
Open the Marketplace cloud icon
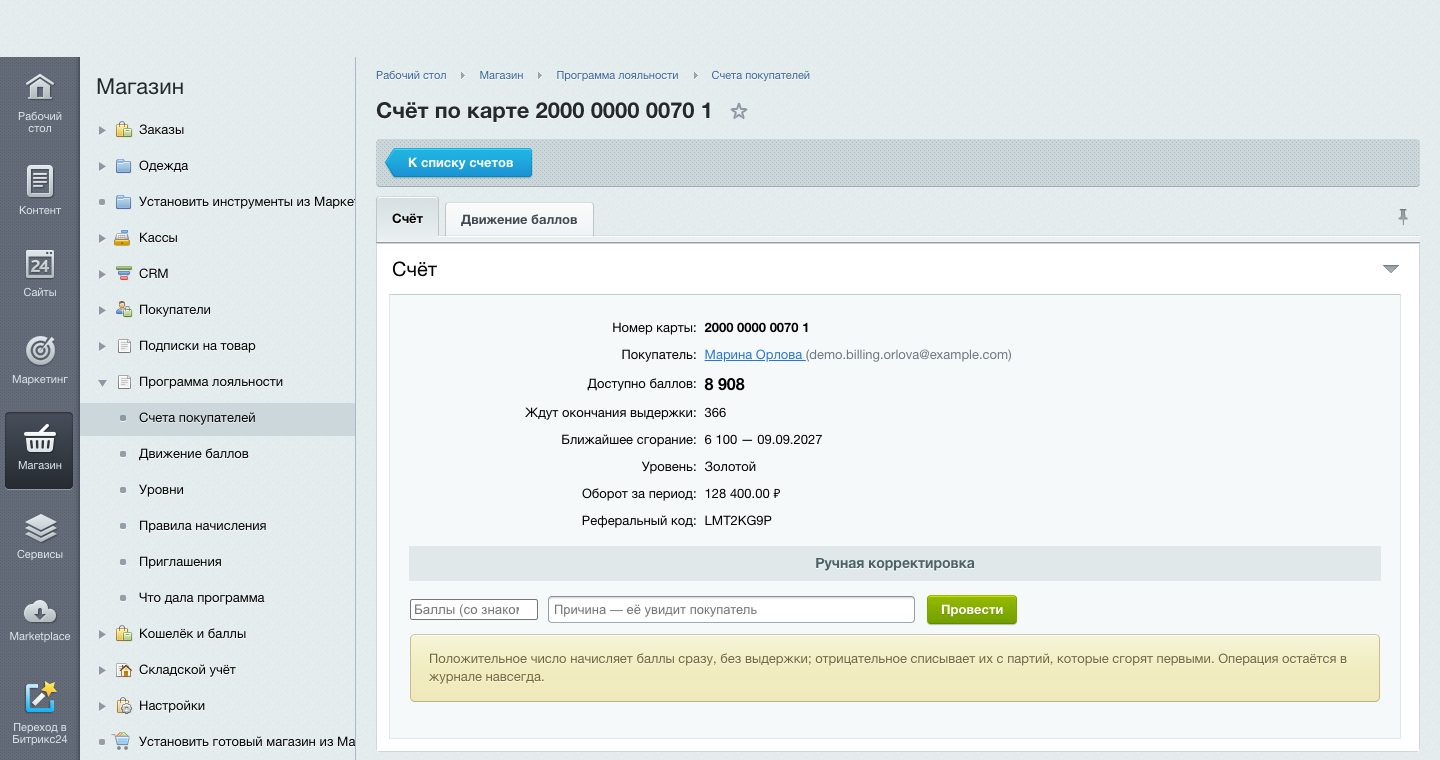(x=39, y=610)
